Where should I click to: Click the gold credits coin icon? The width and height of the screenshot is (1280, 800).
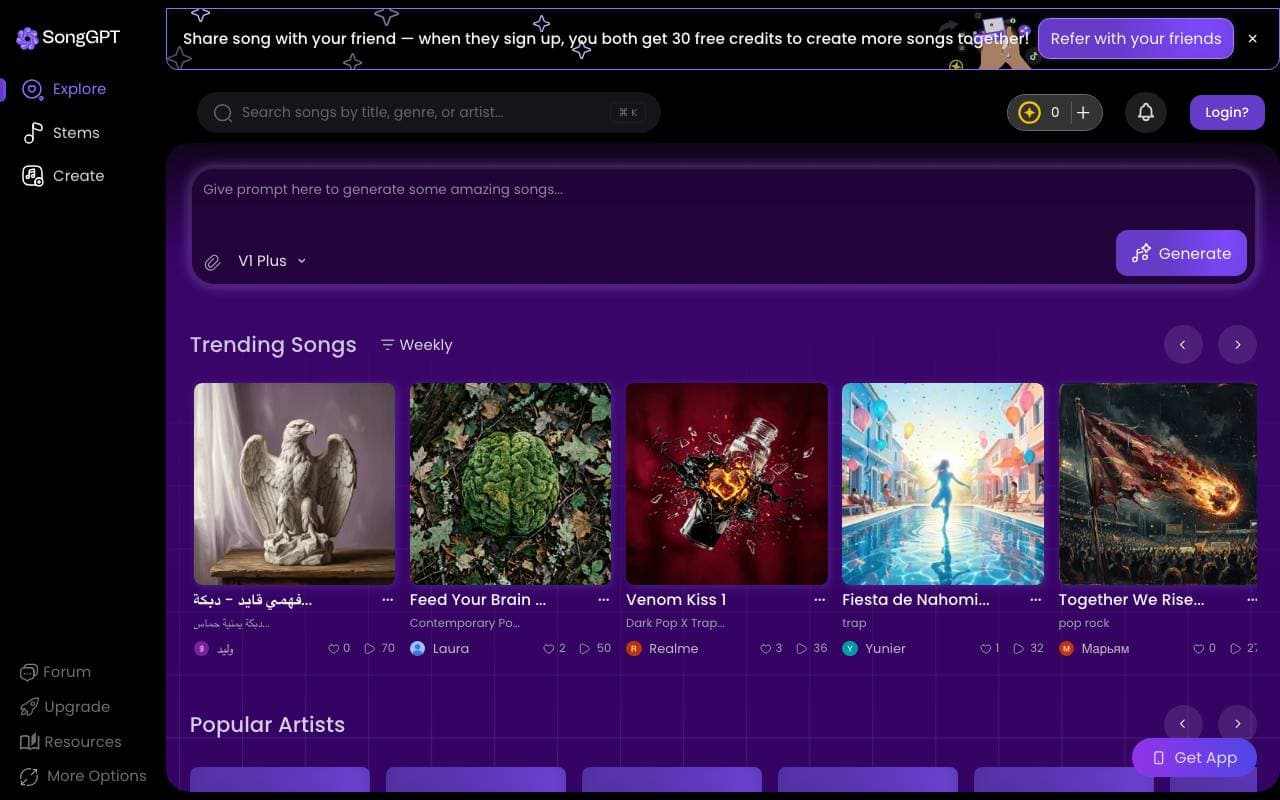[1029, 113]
